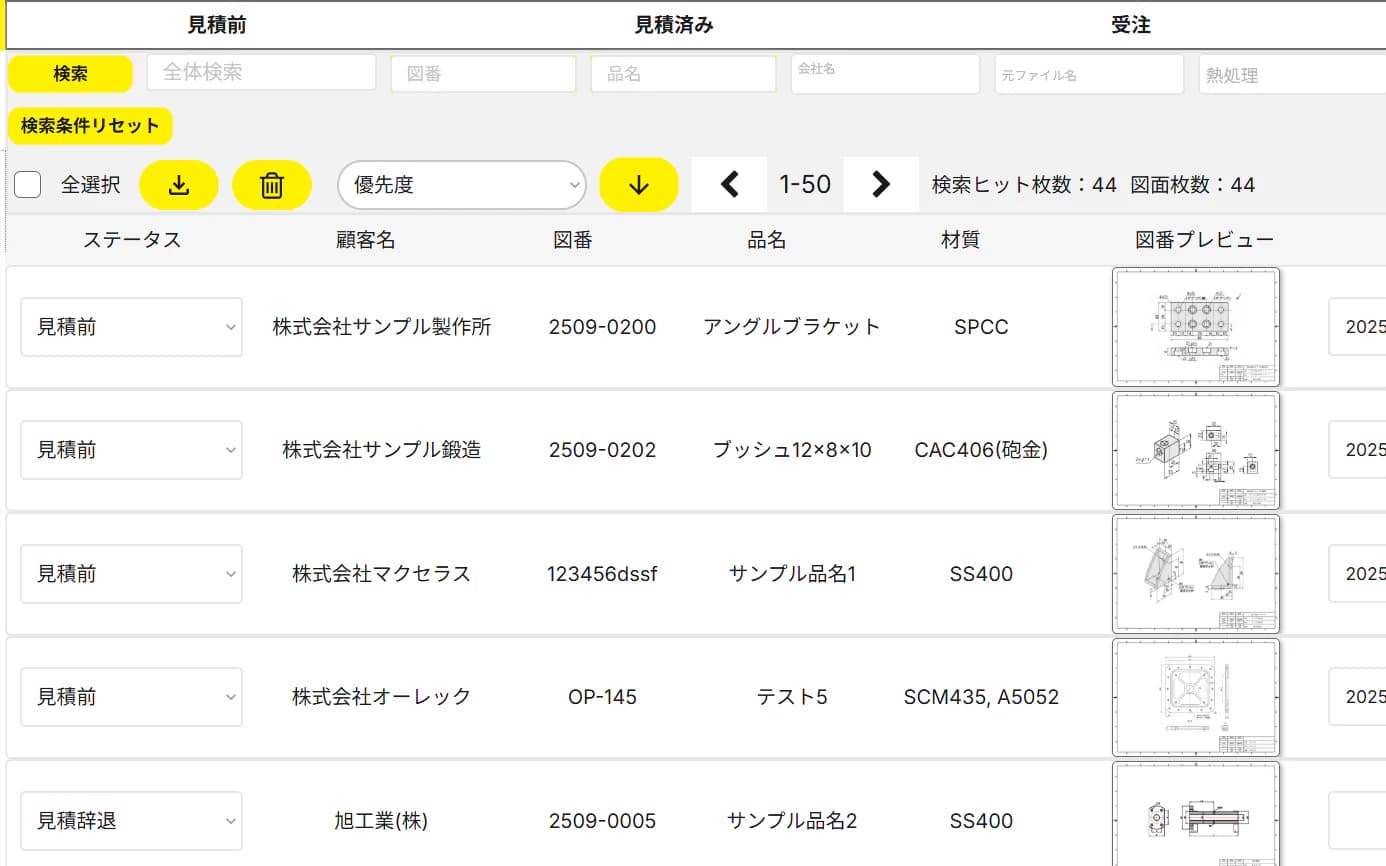Image resolution: width=1386 pixels, height=866 pixels.
Task: Open drawing preview for サンプル品名2
Action: pyautogui.click(x=1196, y=814)
